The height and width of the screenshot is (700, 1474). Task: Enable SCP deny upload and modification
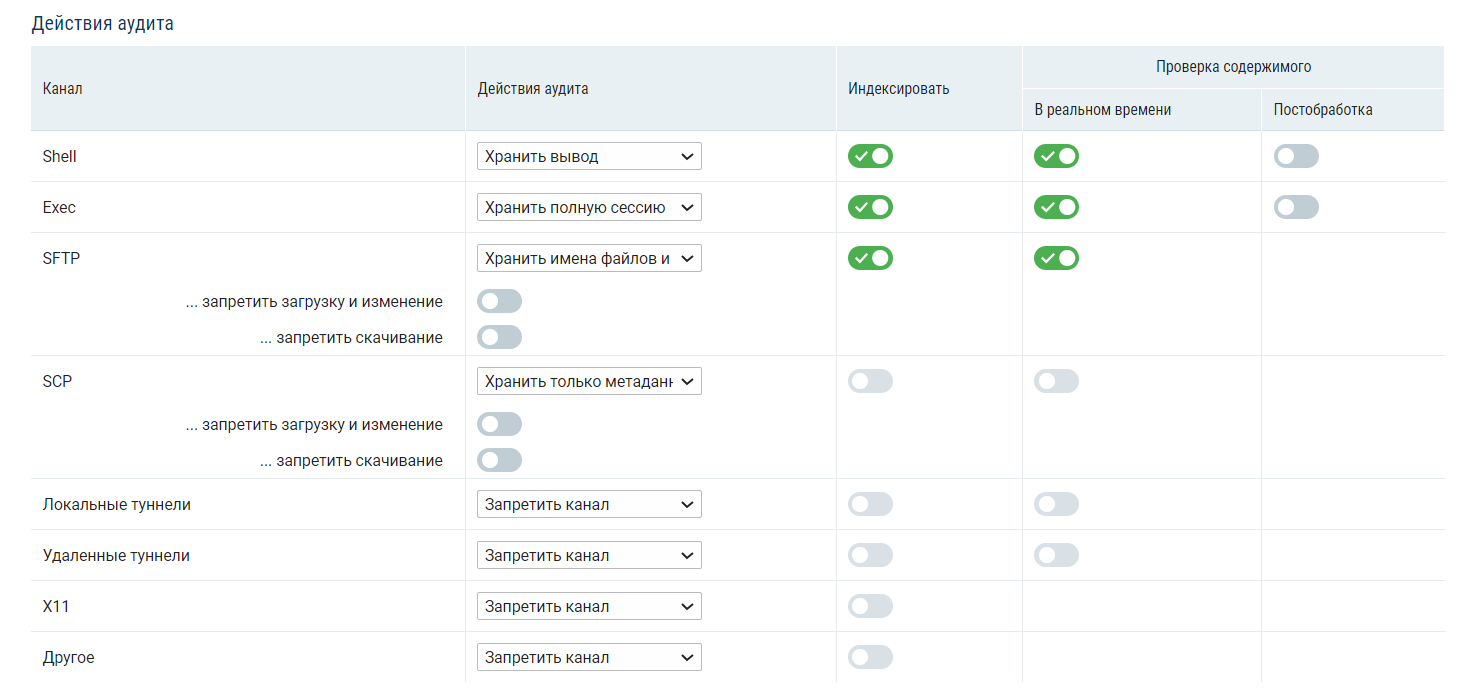(x=499, y=424)
